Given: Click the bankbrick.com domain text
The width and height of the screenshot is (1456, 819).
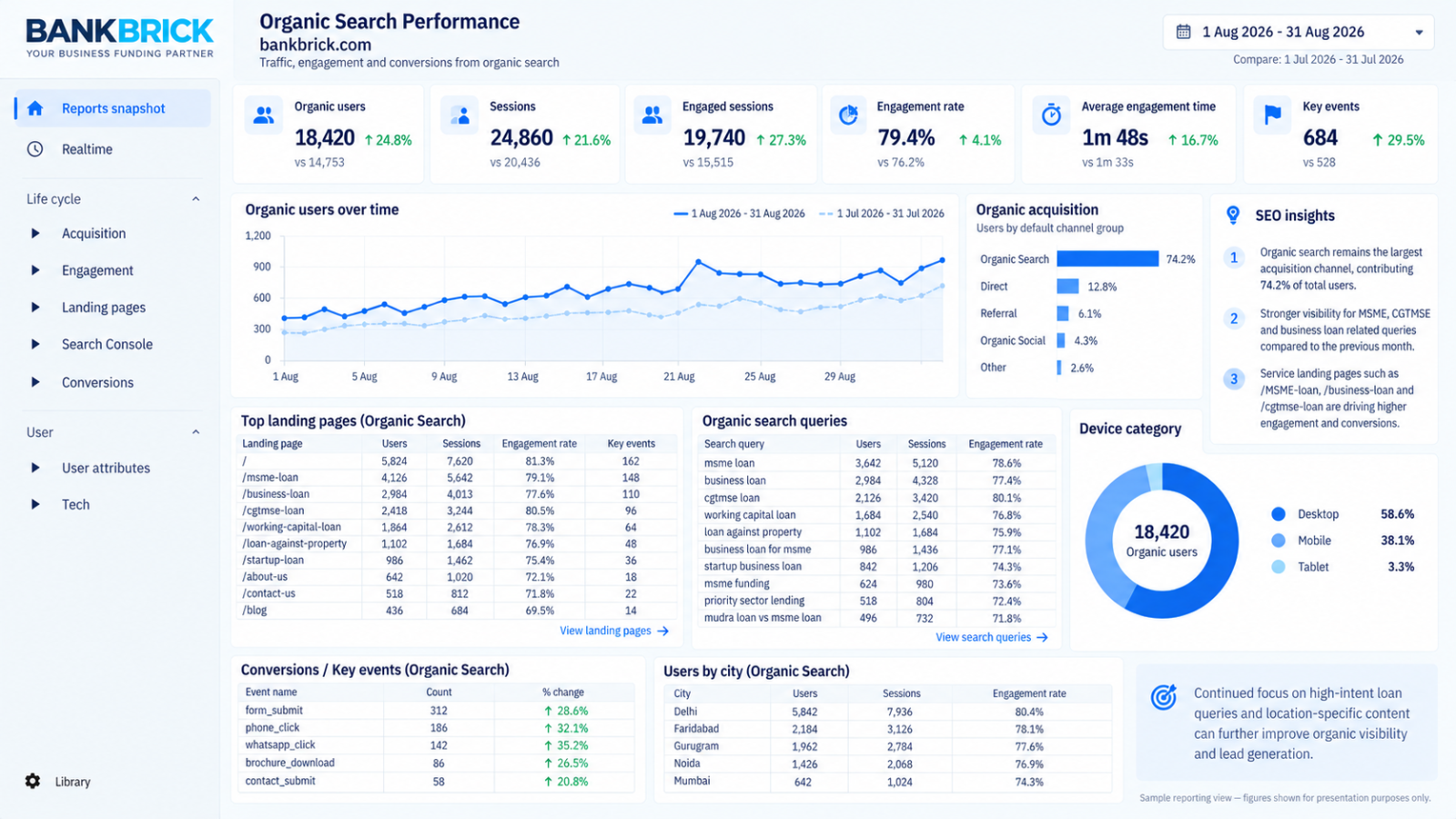Looking at the screenshot, I should [x=316, y=45].
